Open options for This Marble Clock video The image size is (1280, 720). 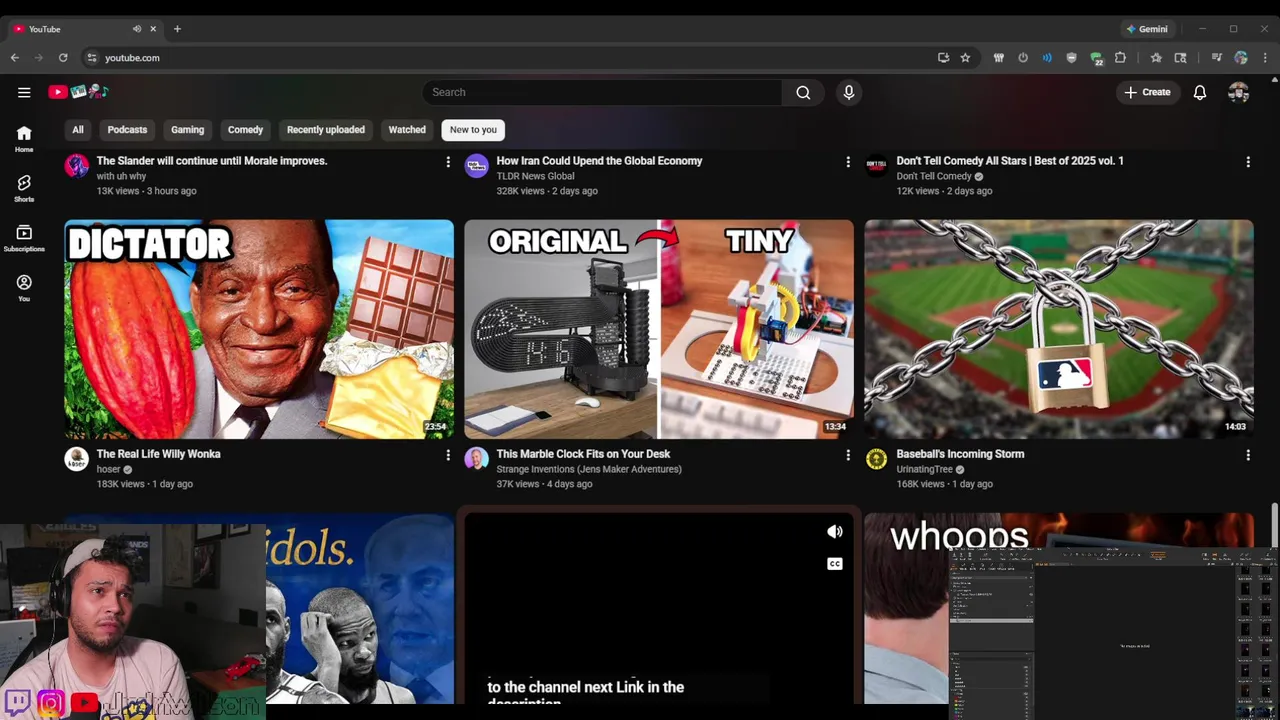click(x=848, y=455)
